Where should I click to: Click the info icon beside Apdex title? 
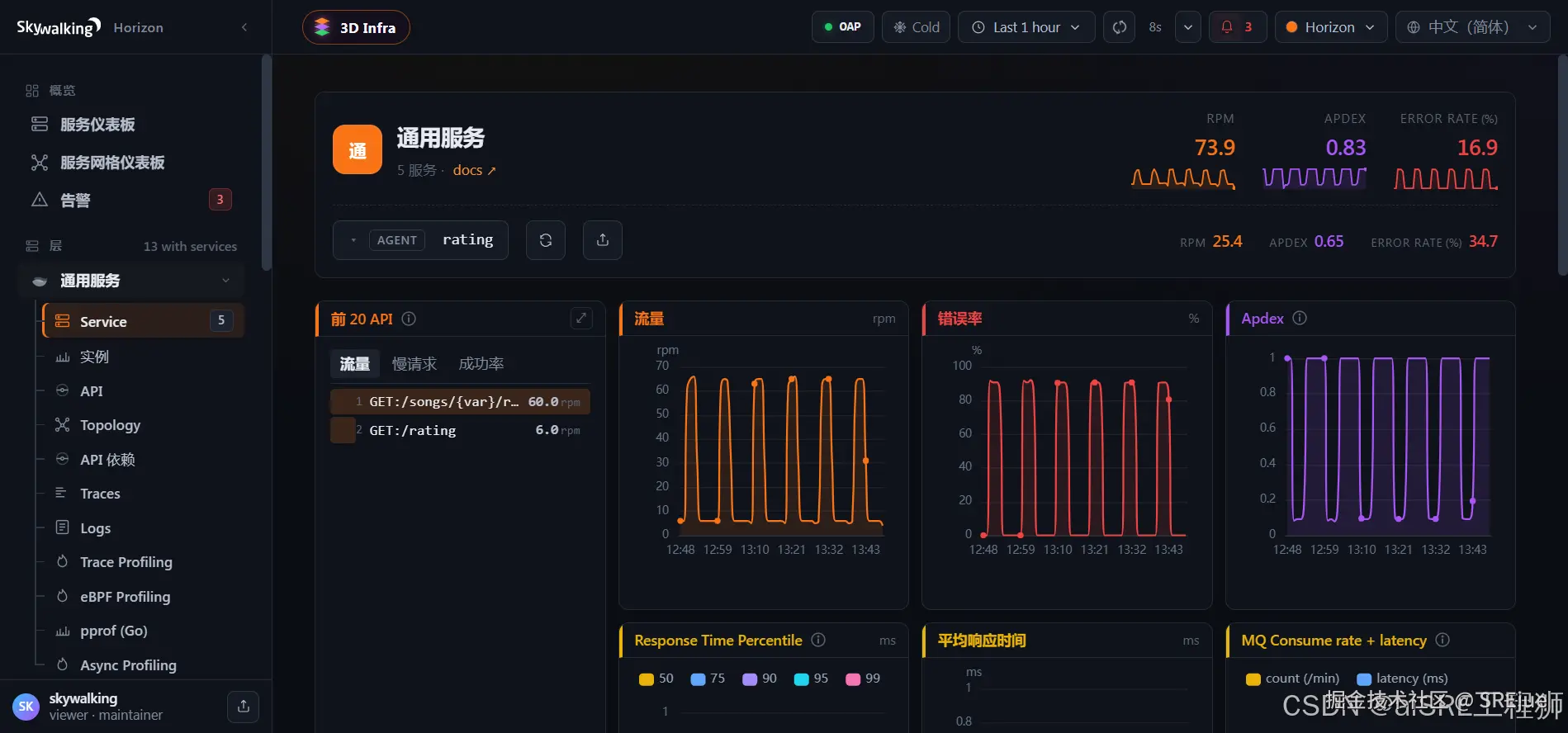click(1300, 318)
